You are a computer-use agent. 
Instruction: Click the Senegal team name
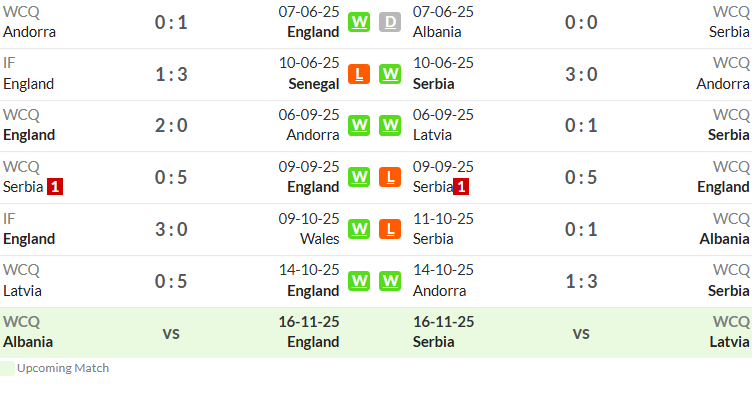click(314, 84)
